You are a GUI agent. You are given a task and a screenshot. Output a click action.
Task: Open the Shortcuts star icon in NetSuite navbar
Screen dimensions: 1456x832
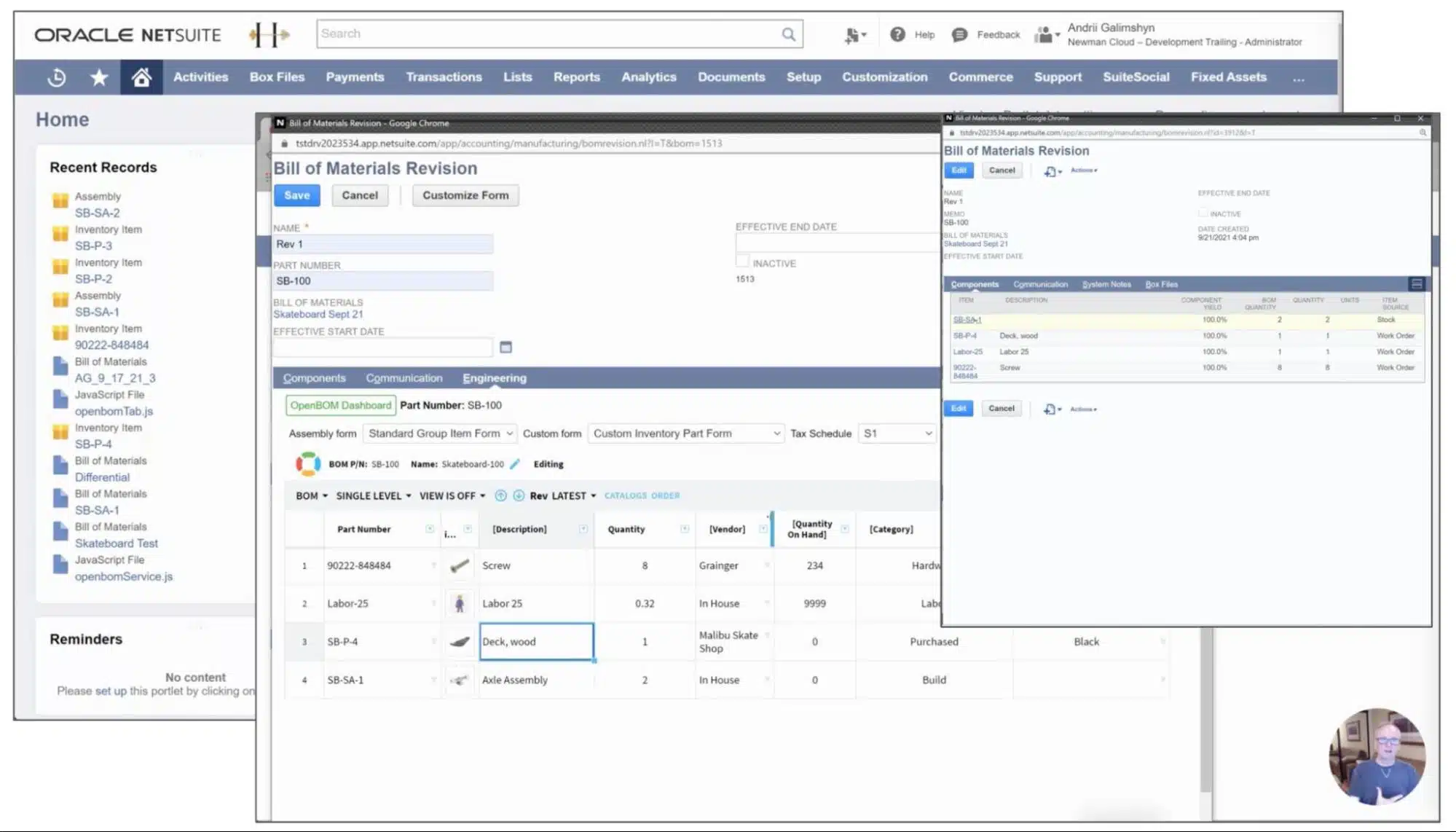pos(99,77)
